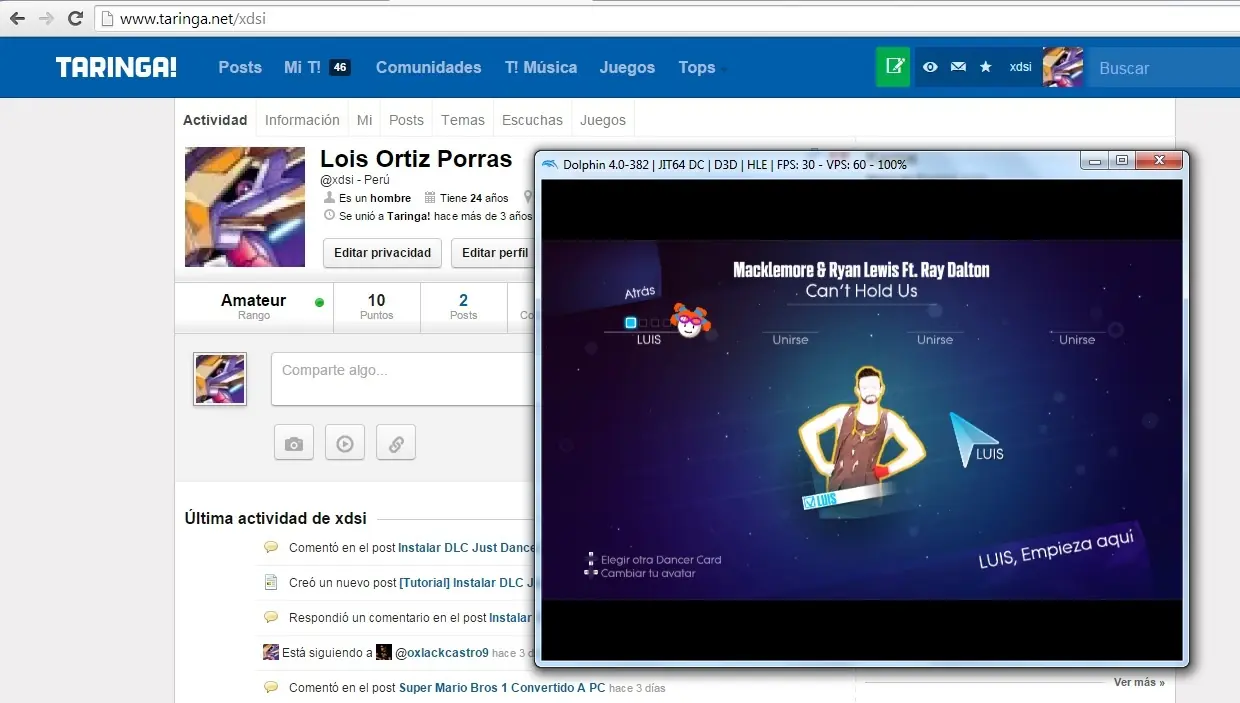Click small avatar beside share box
This screenshot has height=703, width=1240.
pos(220,379)
